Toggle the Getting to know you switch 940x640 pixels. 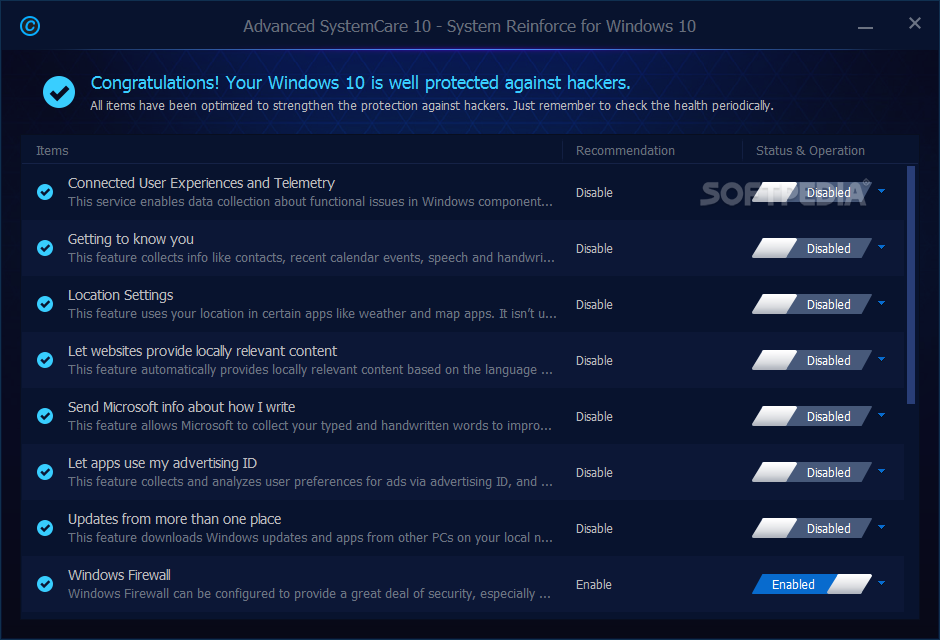(812, 248)
